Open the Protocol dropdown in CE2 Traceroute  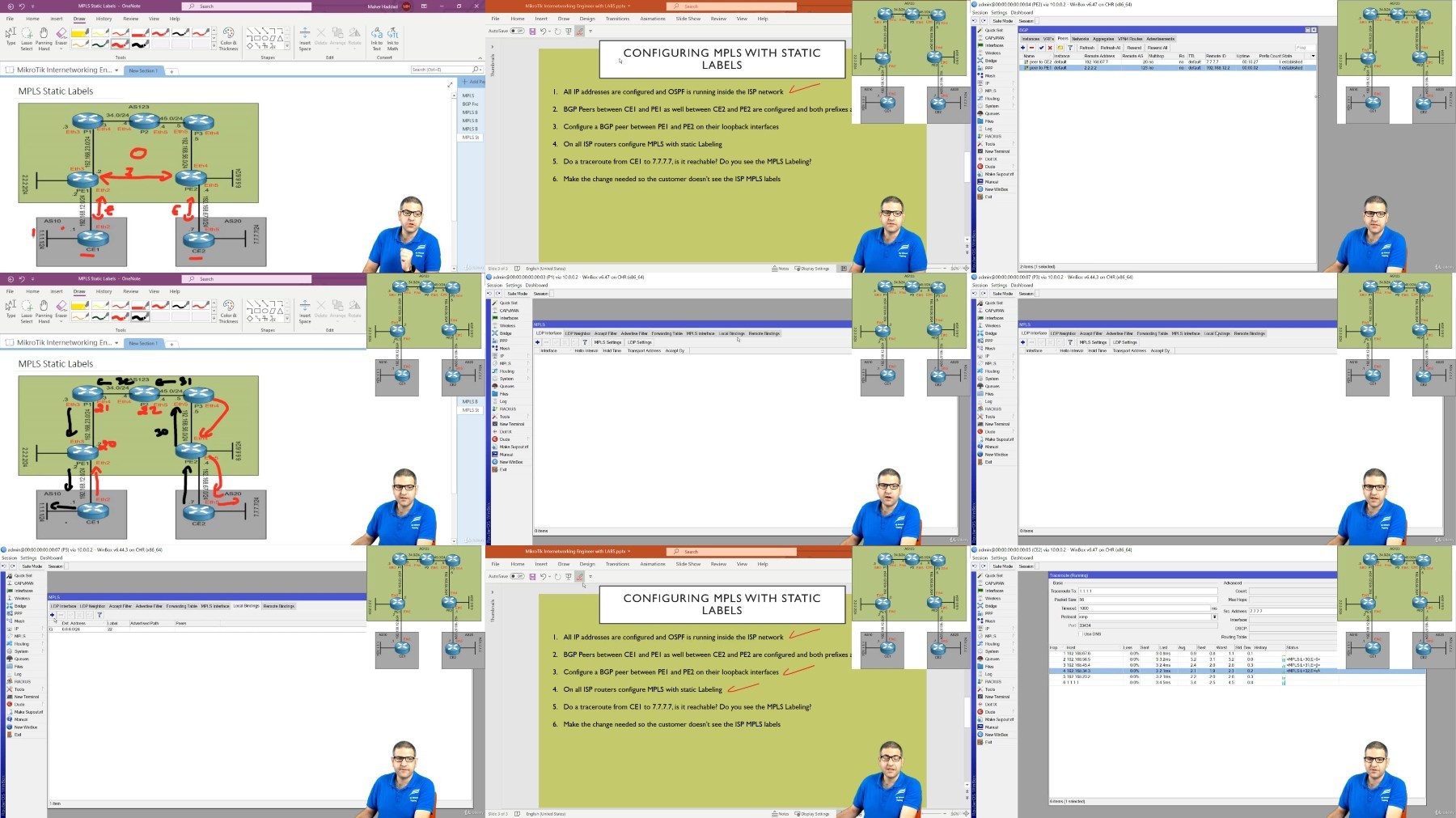point(1214,617)
